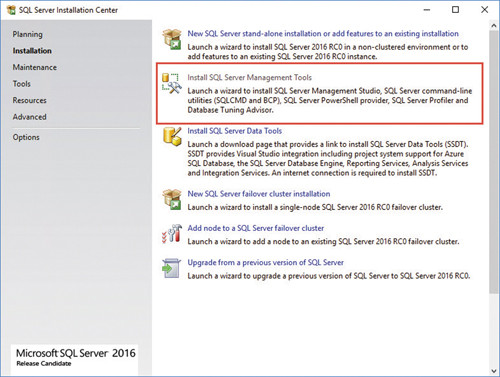Close the SQL Server Installation Center window
This screenshot has width=500, height=377.
click(485, 10)
